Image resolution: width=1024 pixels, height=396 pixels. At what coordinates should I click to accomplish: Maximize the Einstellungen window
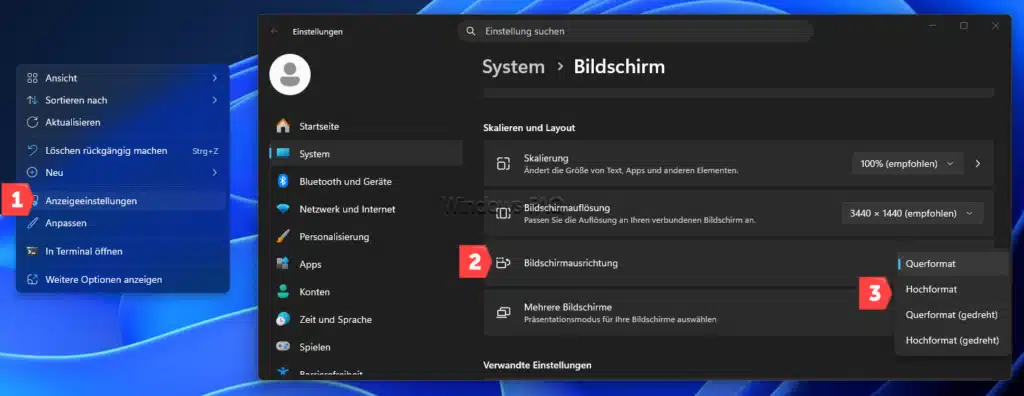pos(964,25)
